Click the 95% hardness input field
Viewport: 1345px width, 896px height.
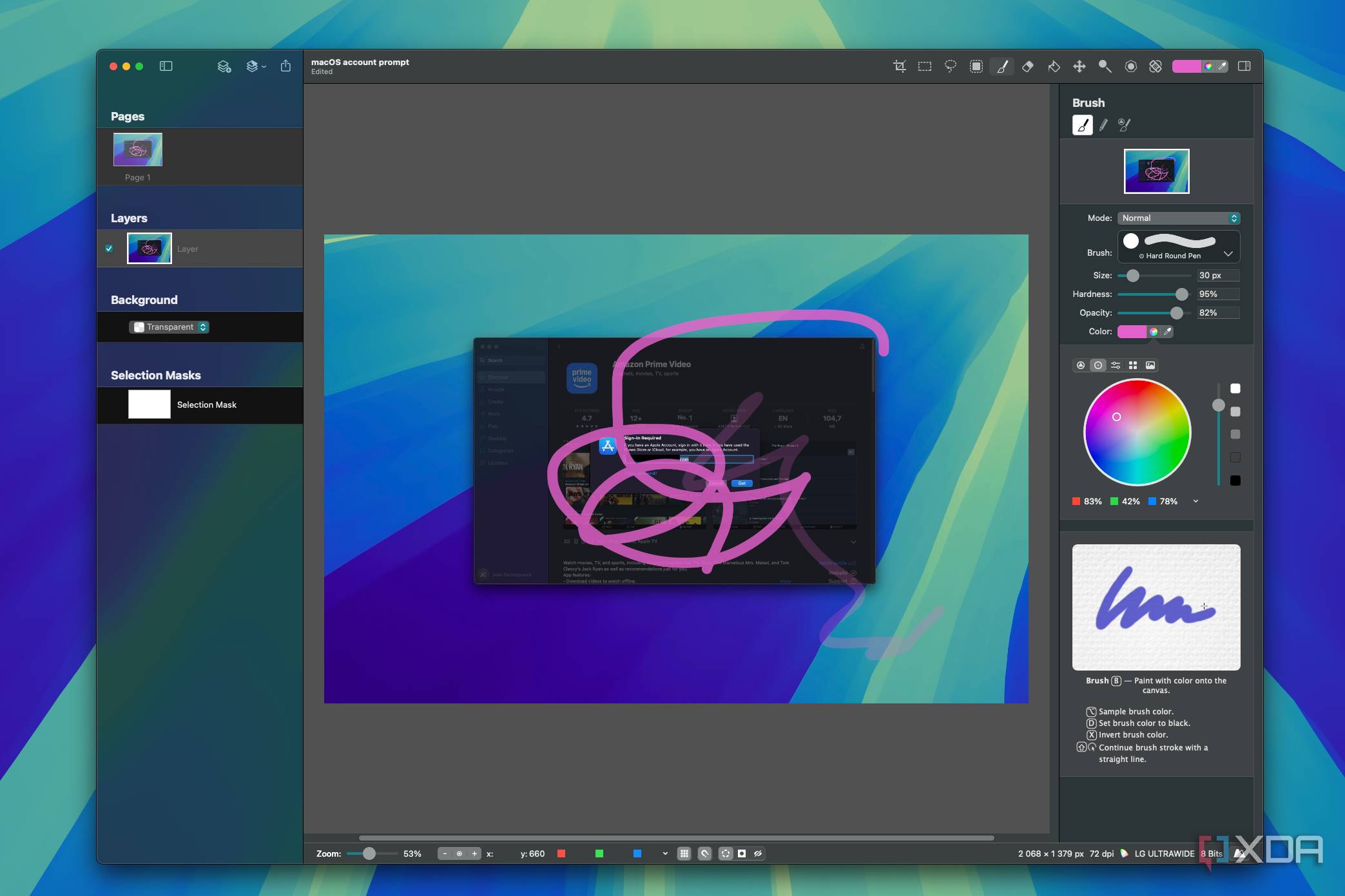click(1218, 294)
